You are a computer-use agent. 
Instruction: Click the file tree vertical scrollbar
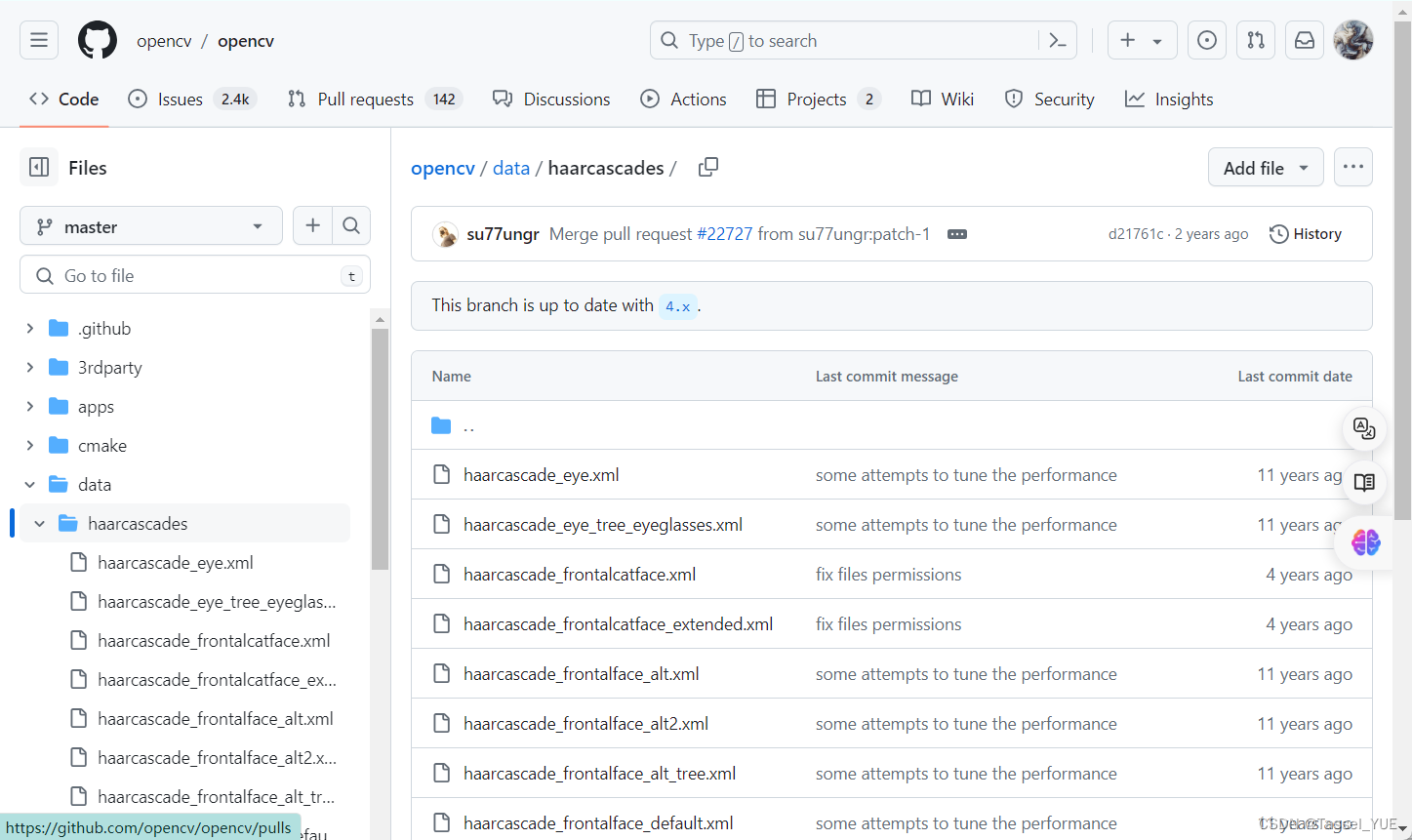(x=381, y=449)
